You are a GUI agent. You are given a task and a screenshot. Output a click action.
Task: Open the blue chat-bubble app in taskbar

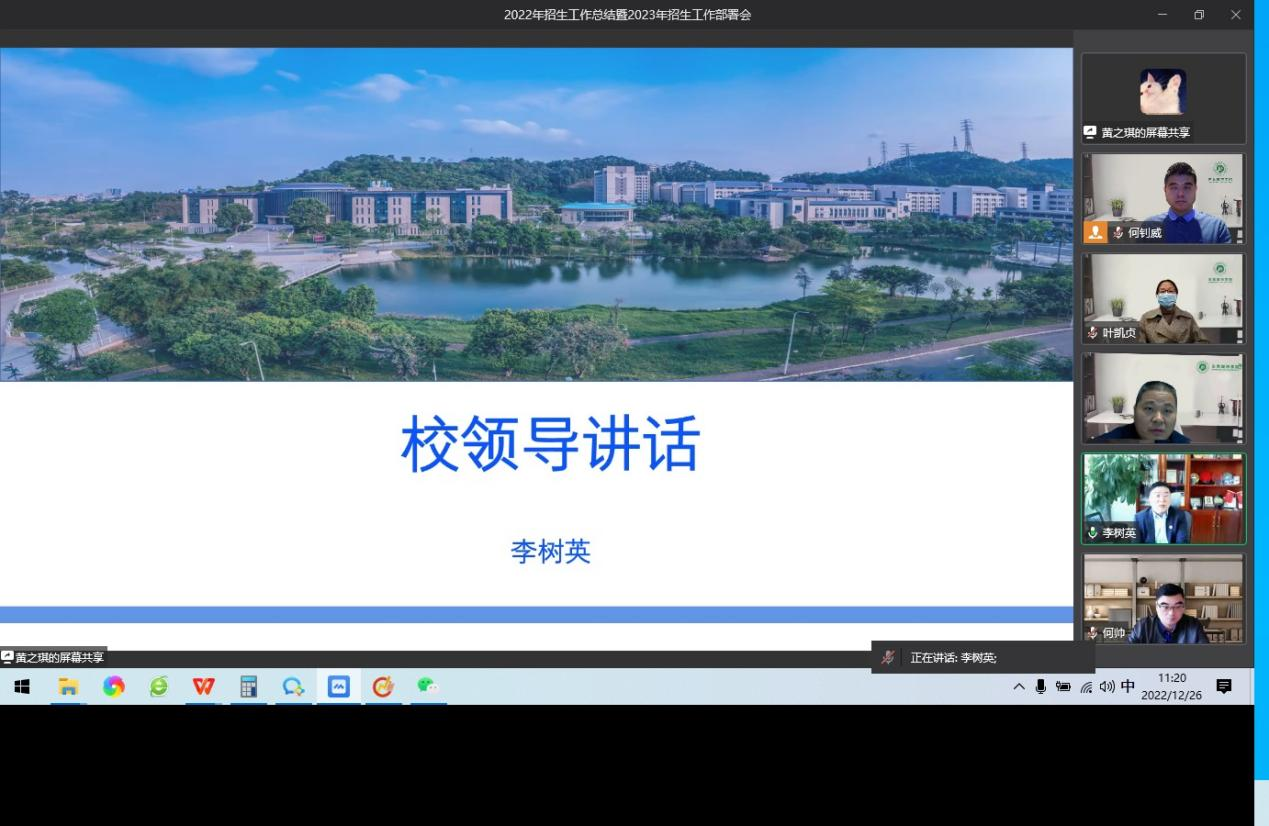pos(293,686)
